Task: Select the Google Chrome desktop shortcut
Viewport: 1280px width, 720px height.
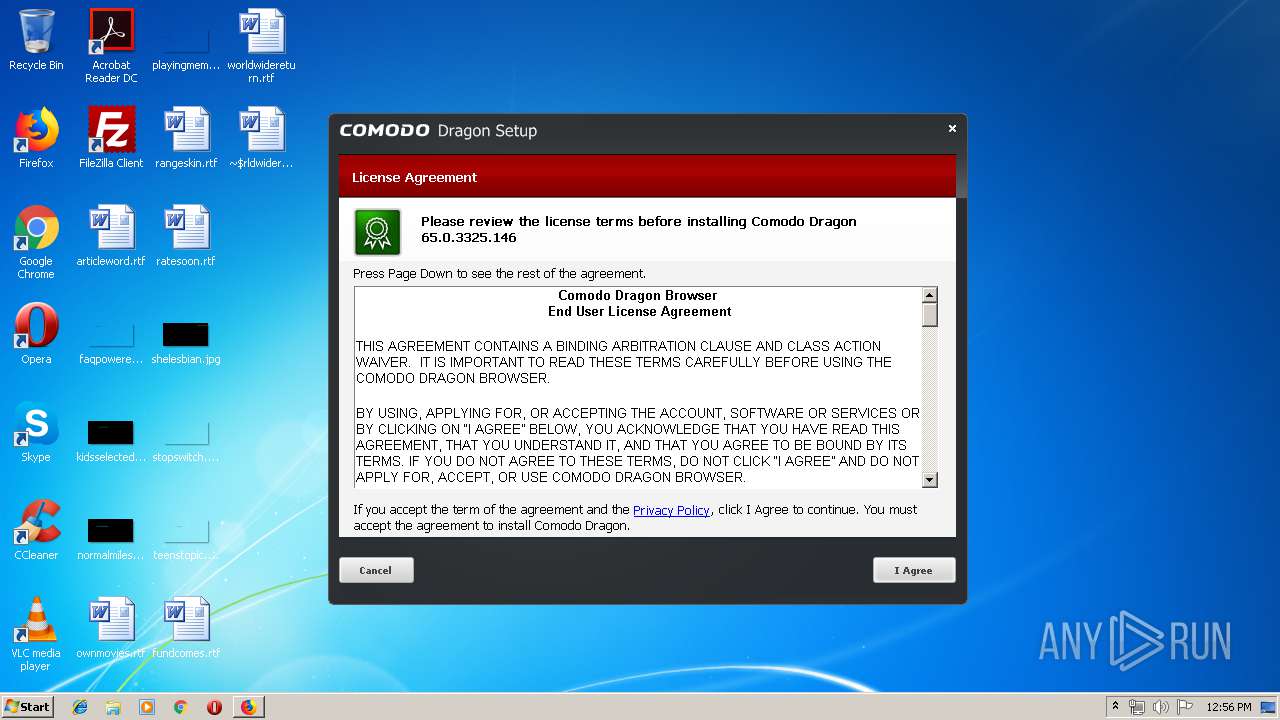Action: [36, 243]
